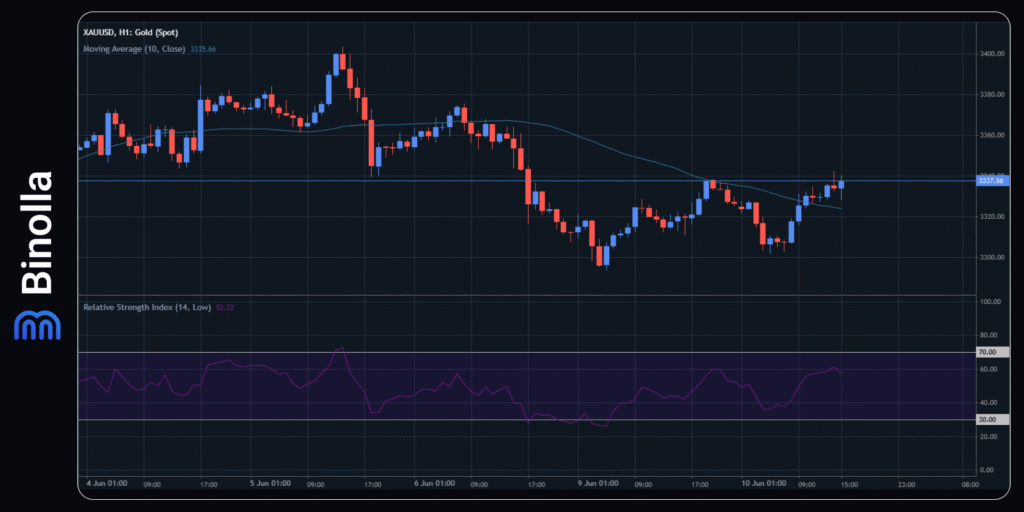Click the current price tag 3337.56

tap(992, 181)
